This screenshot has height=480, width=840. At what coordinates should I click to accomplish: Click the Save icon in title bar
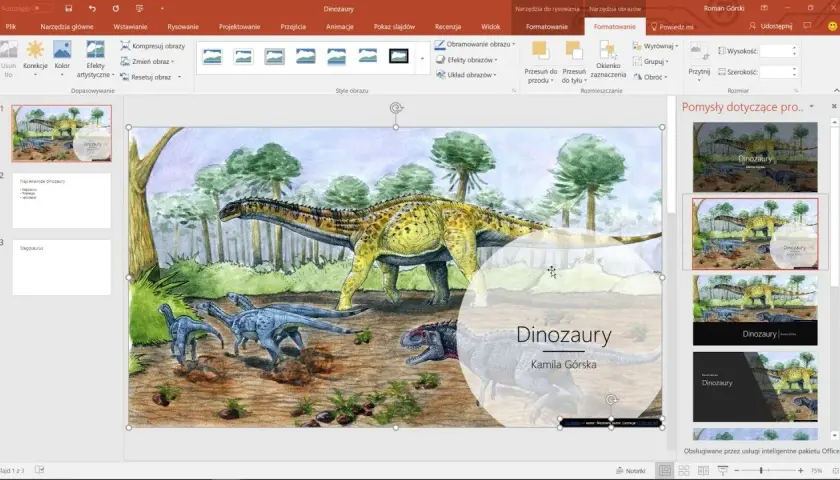(x=69, y=9)
